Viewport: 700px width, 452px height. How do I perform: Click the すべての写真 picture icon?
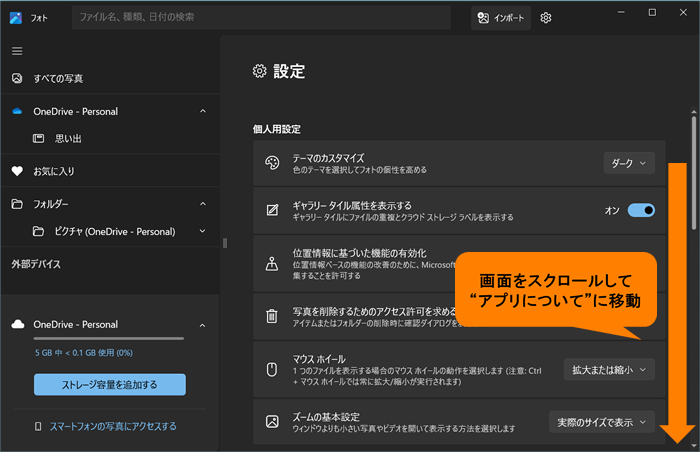click(x=17, y=78)
